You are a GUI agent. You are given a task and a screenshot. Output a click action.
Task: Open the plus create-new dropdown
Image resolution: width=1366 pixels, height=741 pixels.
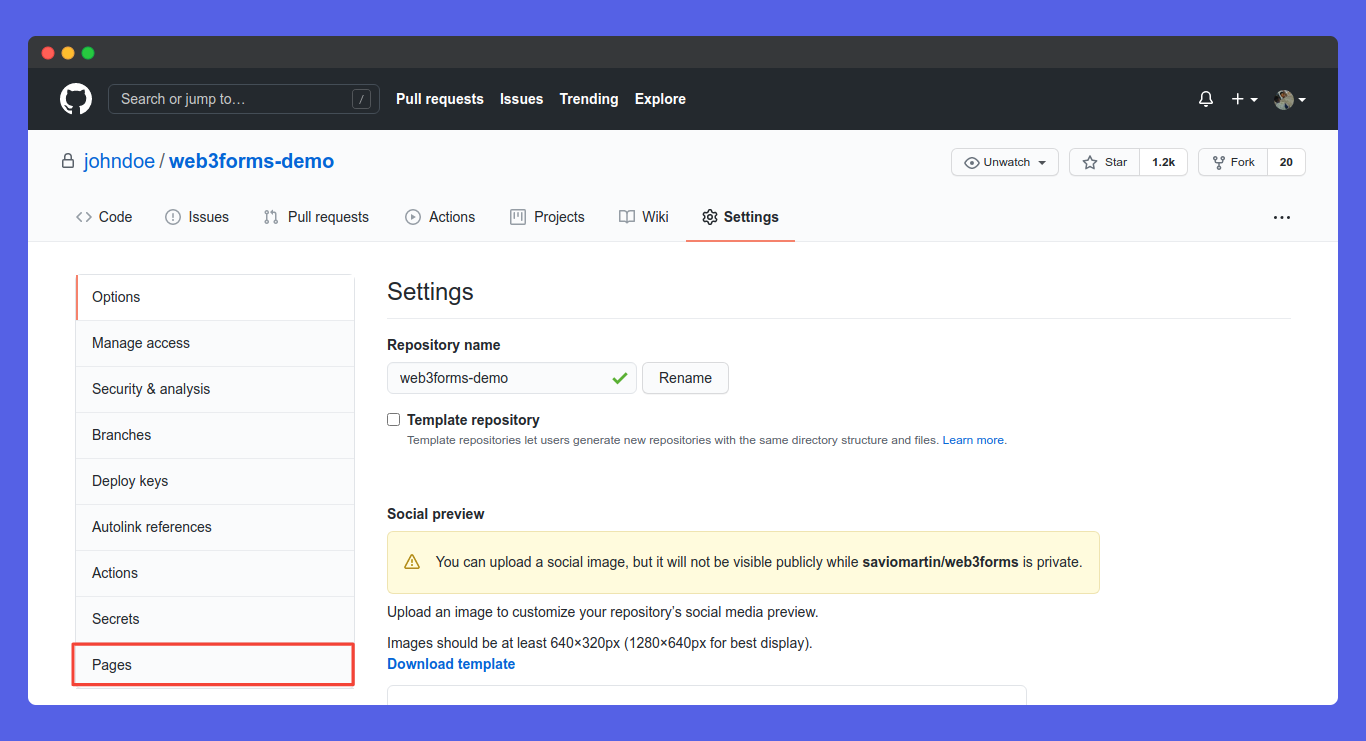point(1243,99)
